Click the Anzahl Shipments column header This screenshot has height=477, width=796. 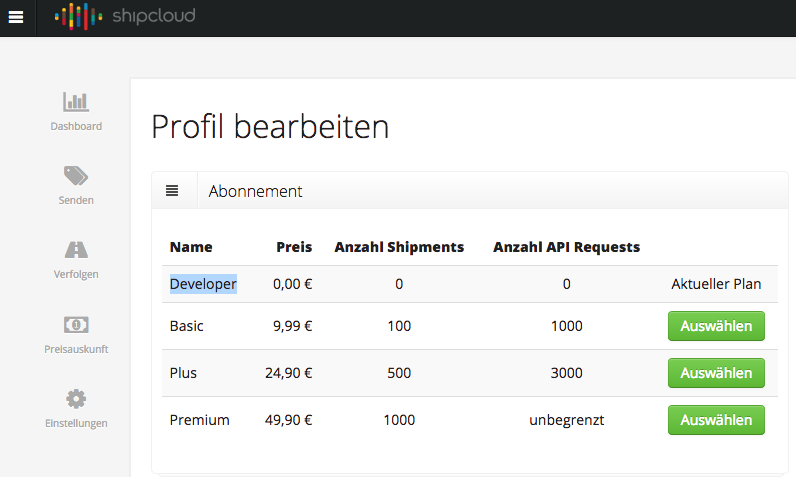[x=399, y=247]
